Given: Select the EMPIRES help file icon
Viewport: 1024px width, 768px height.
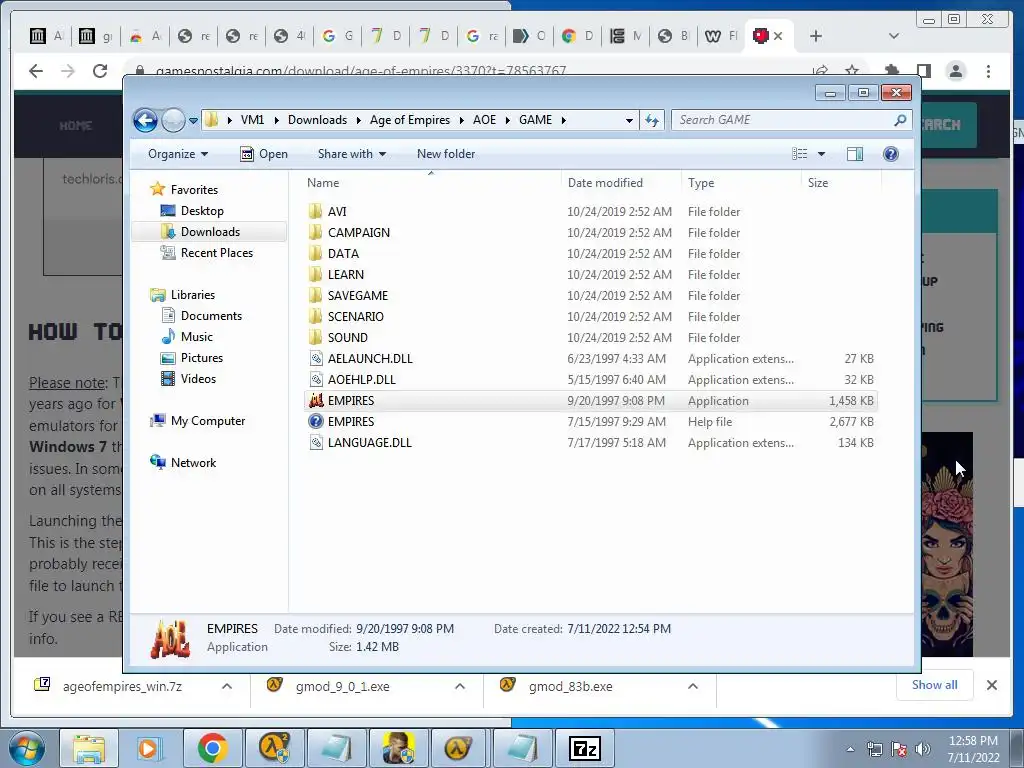Looking at the screenshot, I should click(316, 421).
